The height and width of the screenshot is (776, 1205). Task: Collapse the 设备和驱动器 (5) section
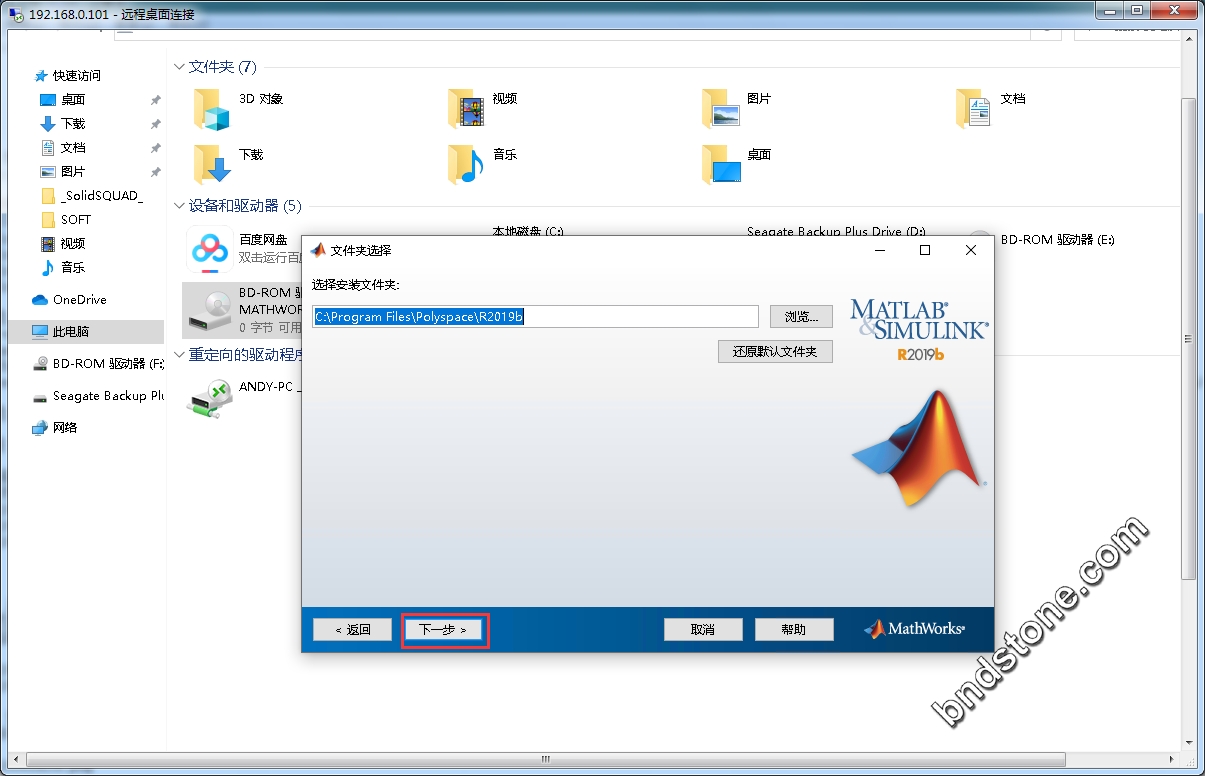pyautogui.click(x=179, y=206)
